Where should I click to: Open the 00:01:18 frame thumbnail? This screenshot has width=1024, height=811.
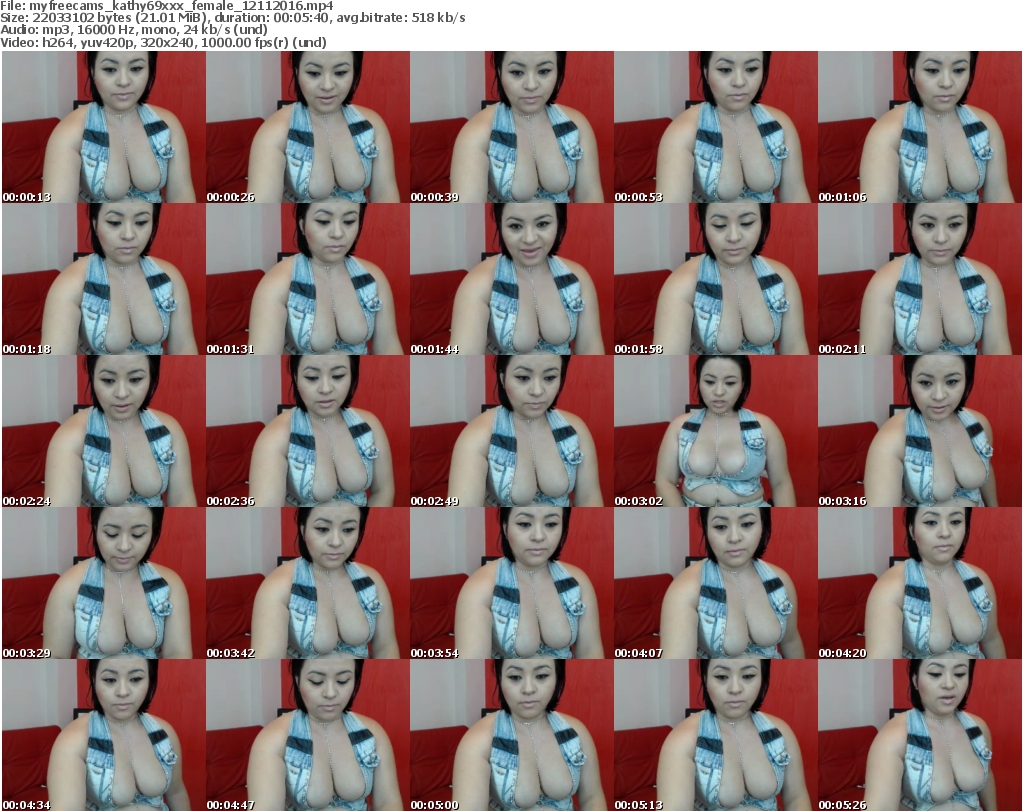pos(103,279)
